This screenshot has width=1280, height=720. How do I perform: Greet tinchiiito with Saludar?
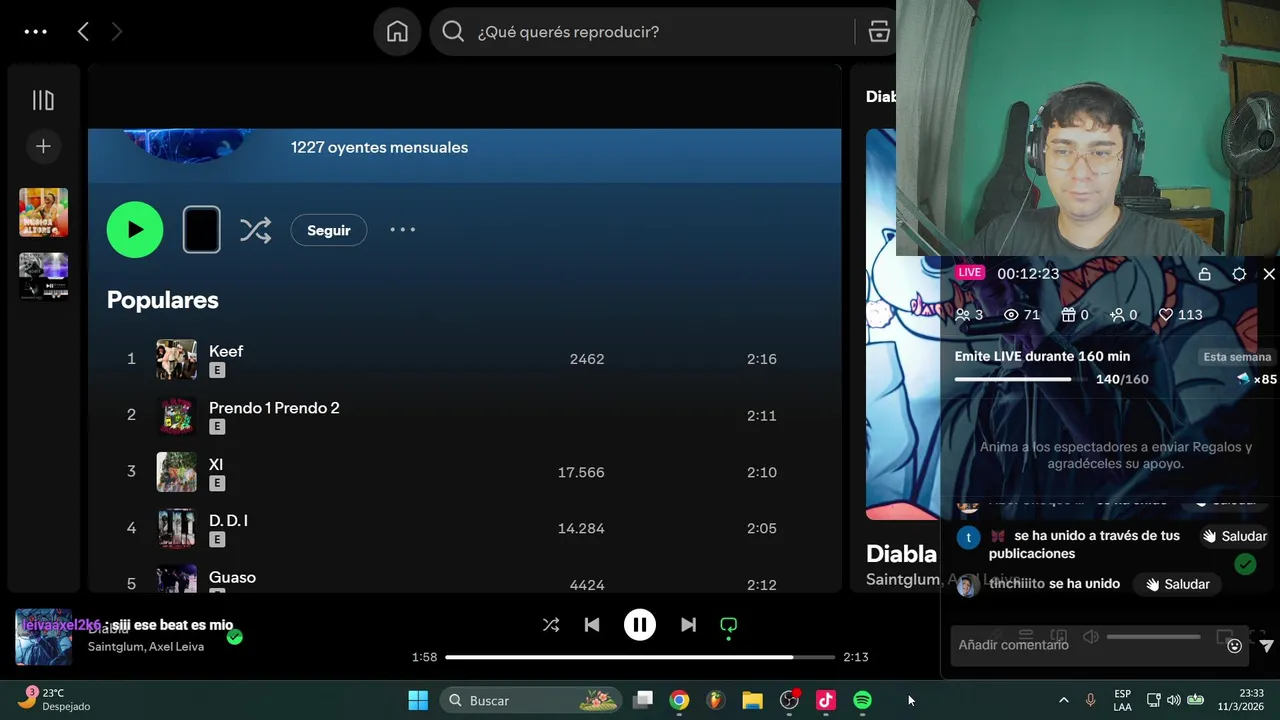(x=1177, y=584)
